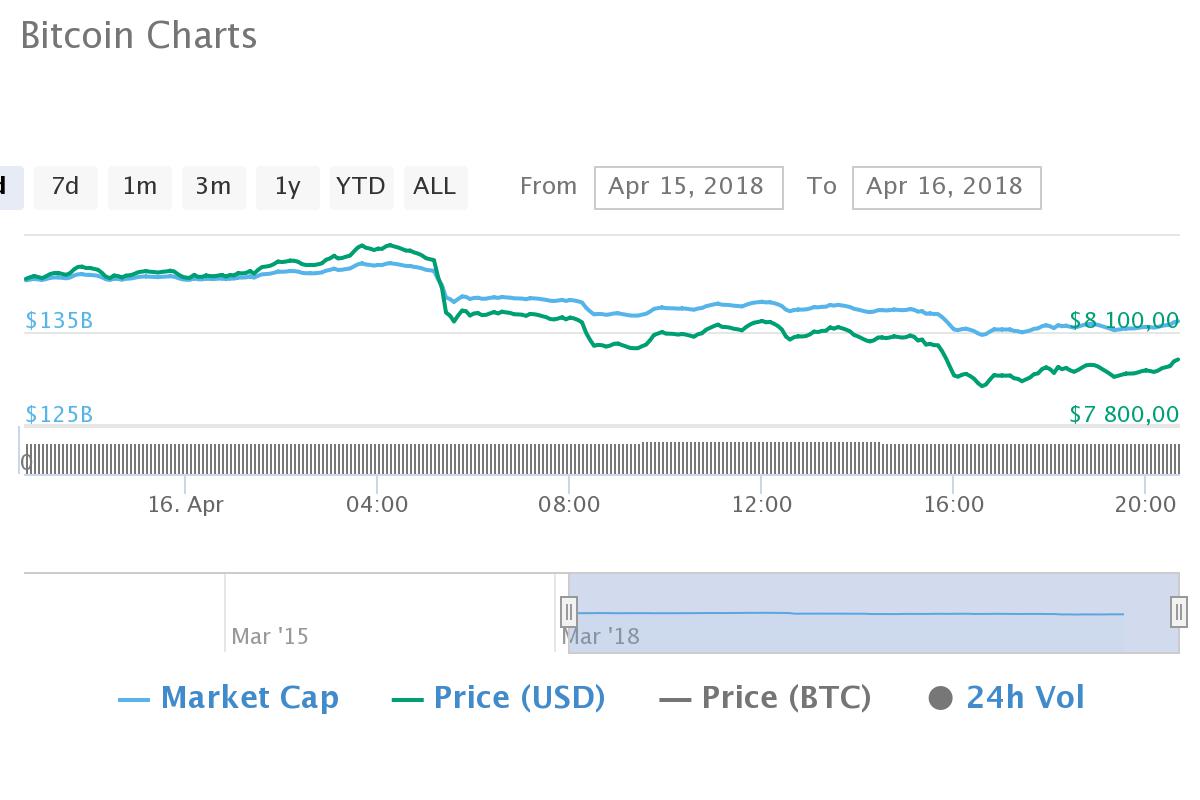Toggle the 24h Vol volume bars off
This screenshot has height=800, width=1200.
1023,697
